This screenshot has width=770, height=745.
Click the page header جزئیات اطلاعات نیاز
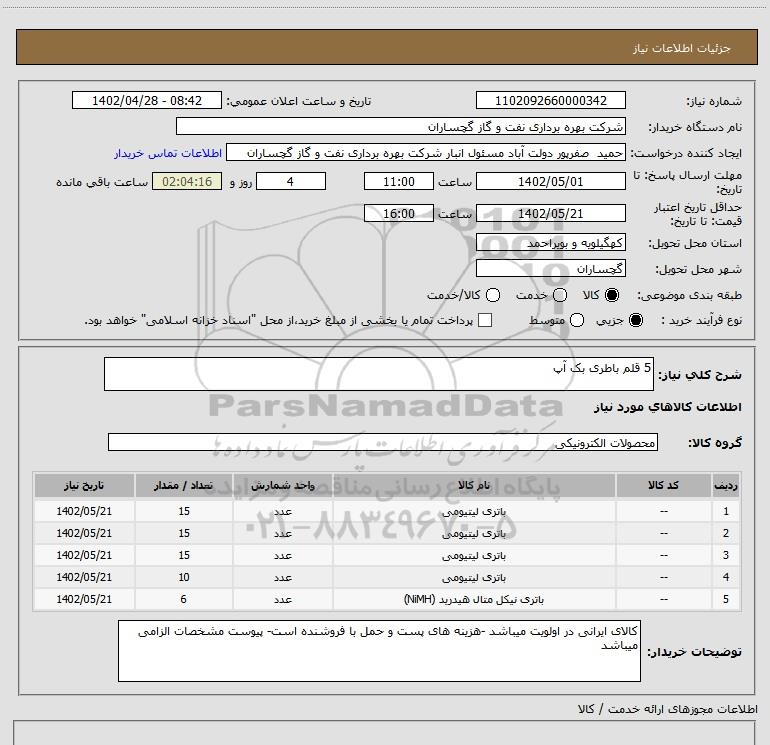click(x=682, y=48)
